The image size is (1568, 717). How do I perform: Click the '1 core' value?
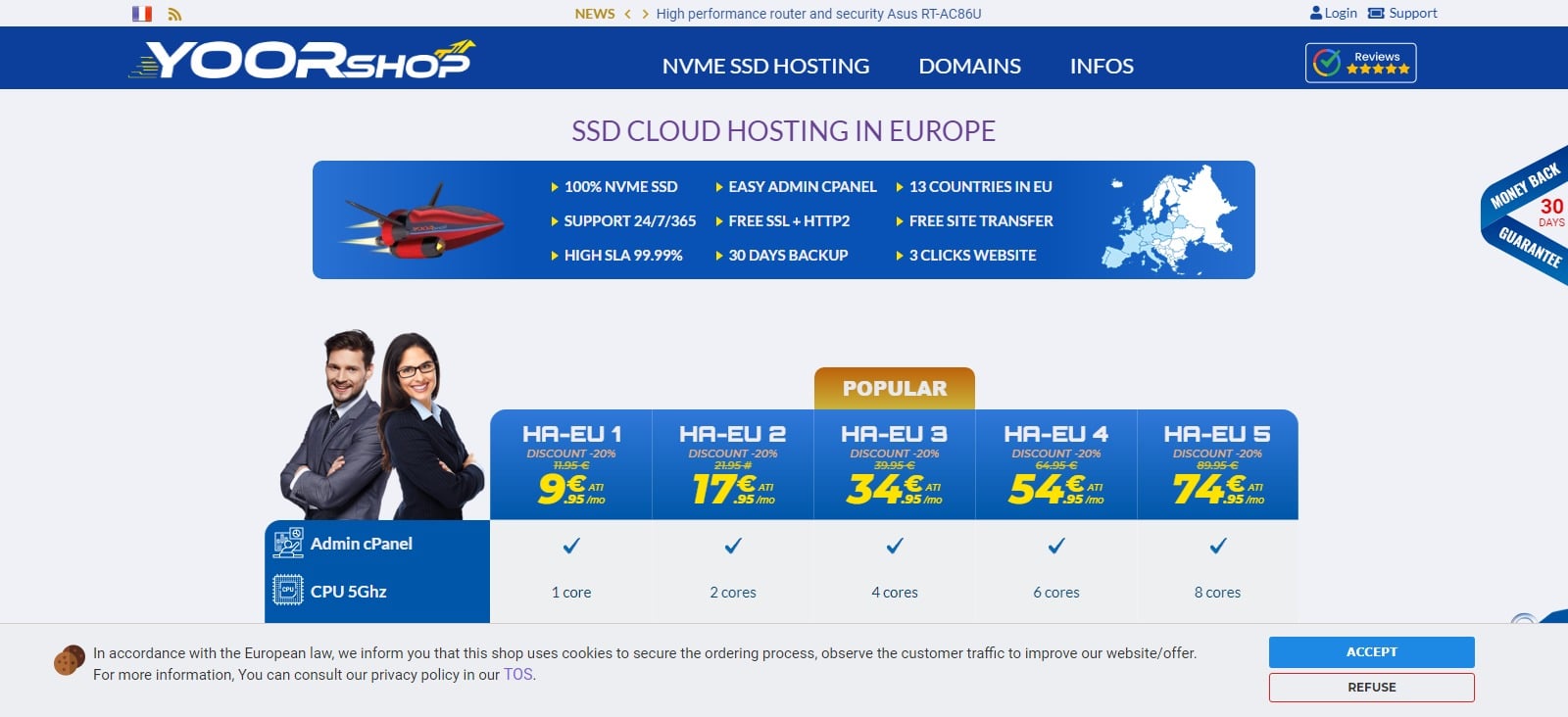coord(571,593)
